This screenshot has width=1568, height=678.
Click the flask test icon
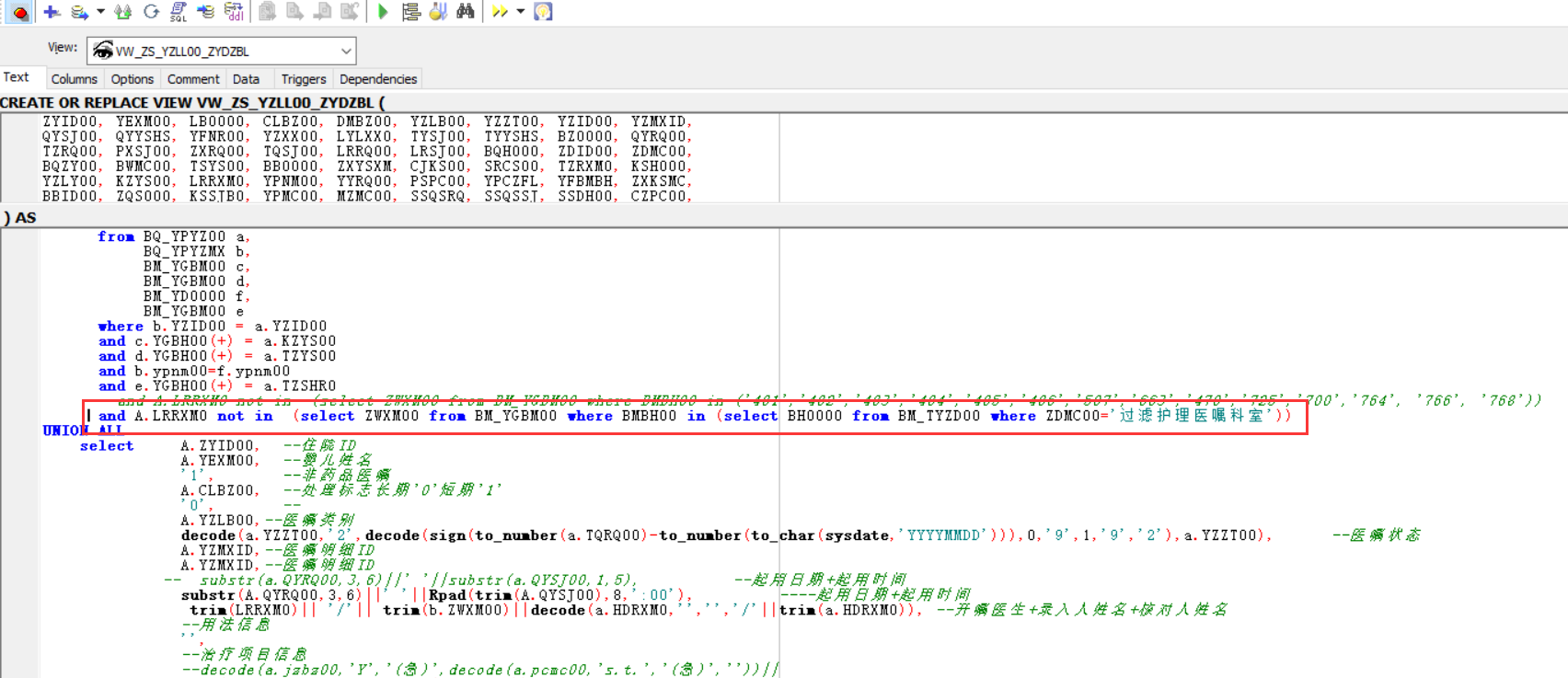pos(438,12)
